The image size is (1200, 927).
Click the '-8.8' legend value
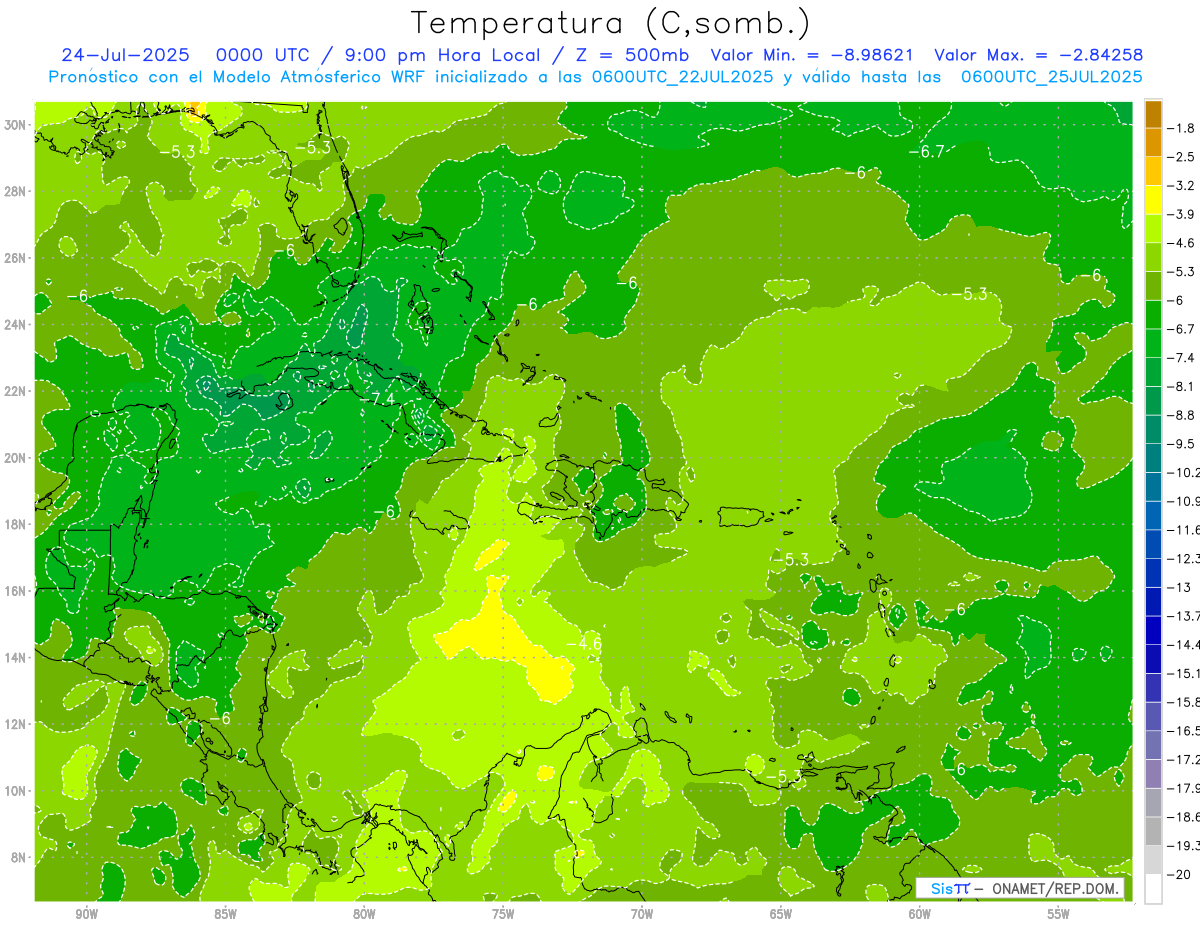coord(1183,415)
